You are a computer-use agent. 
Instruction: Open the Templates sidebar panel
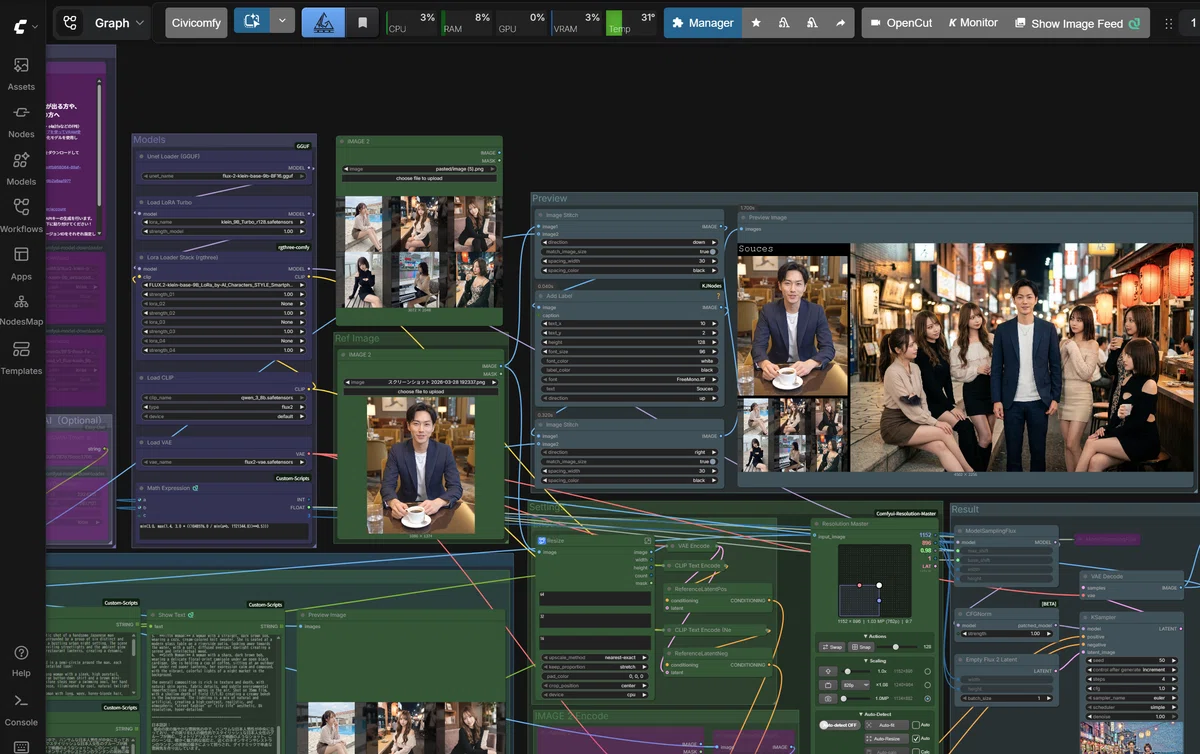coord(21,358)
